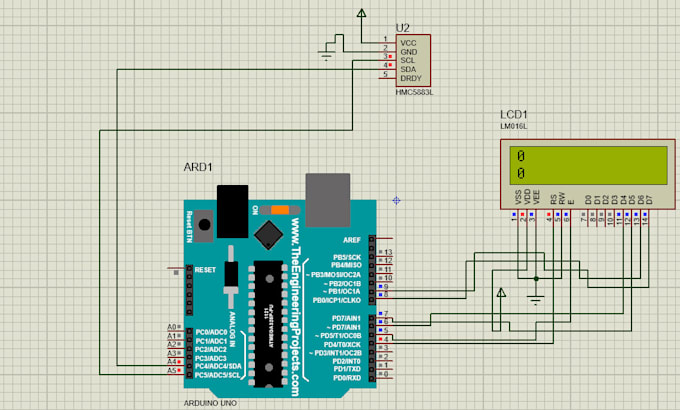Click the SDA pin label on U2
Screen dimensions: 680x410
pos(408,69)
